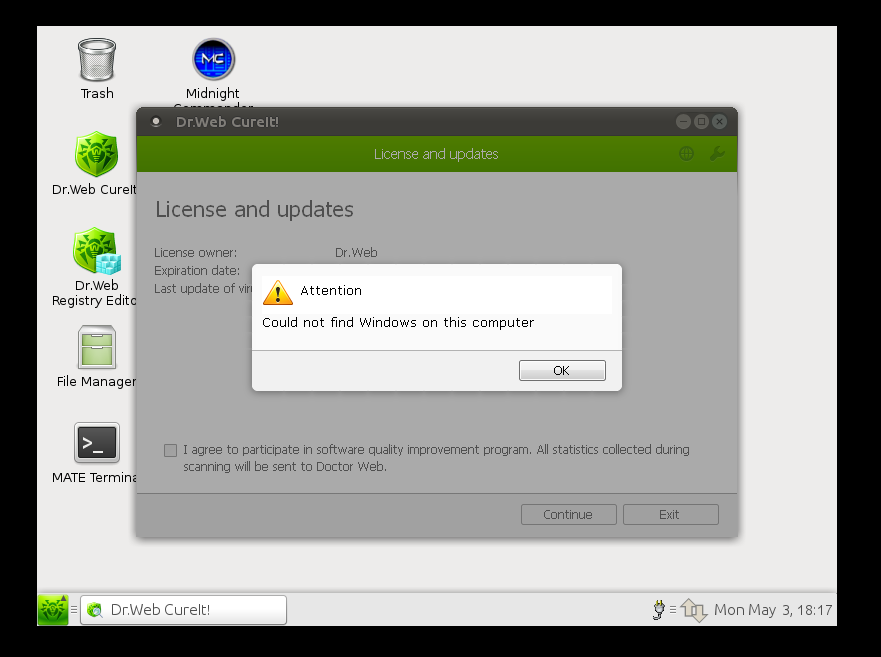Select the Dr.Web CureIt! taskbar window button

click(183, 610)
